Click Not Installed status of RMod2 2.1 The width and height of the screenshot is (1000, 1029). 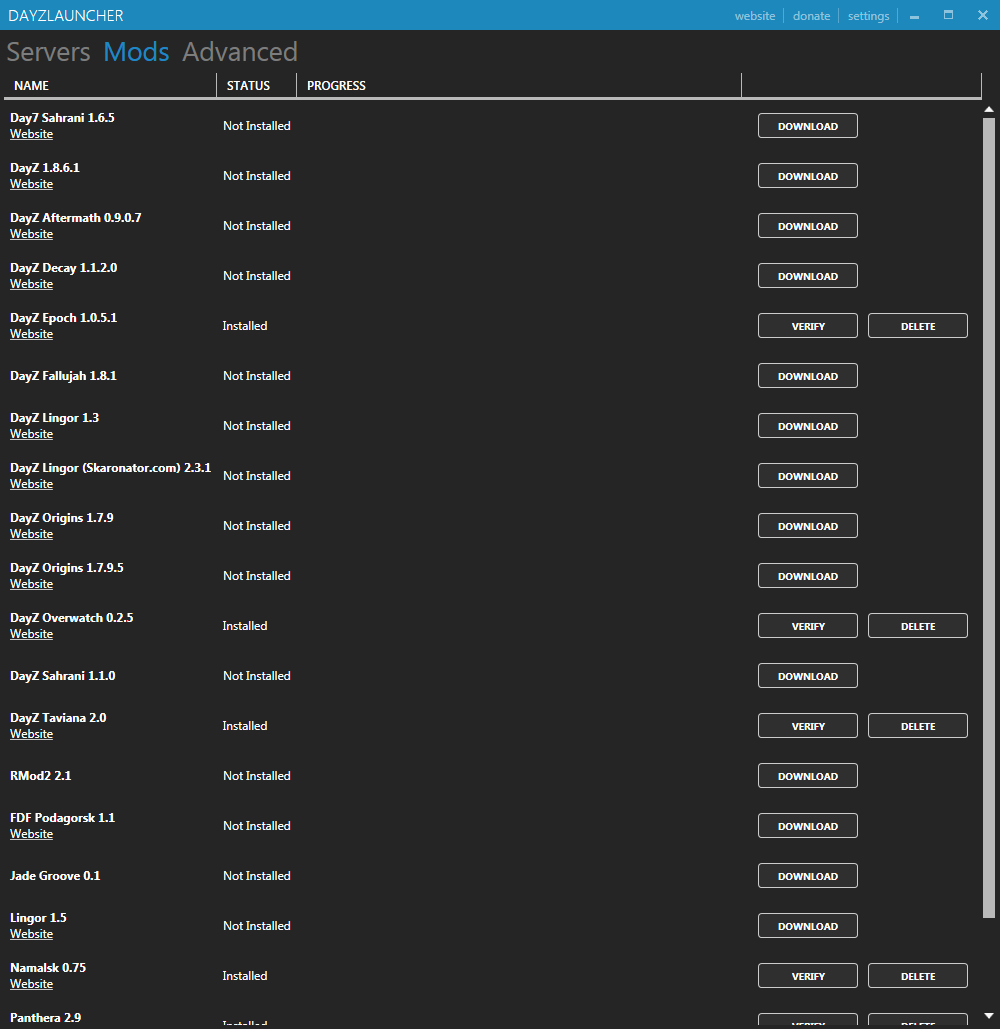point(257,776)
